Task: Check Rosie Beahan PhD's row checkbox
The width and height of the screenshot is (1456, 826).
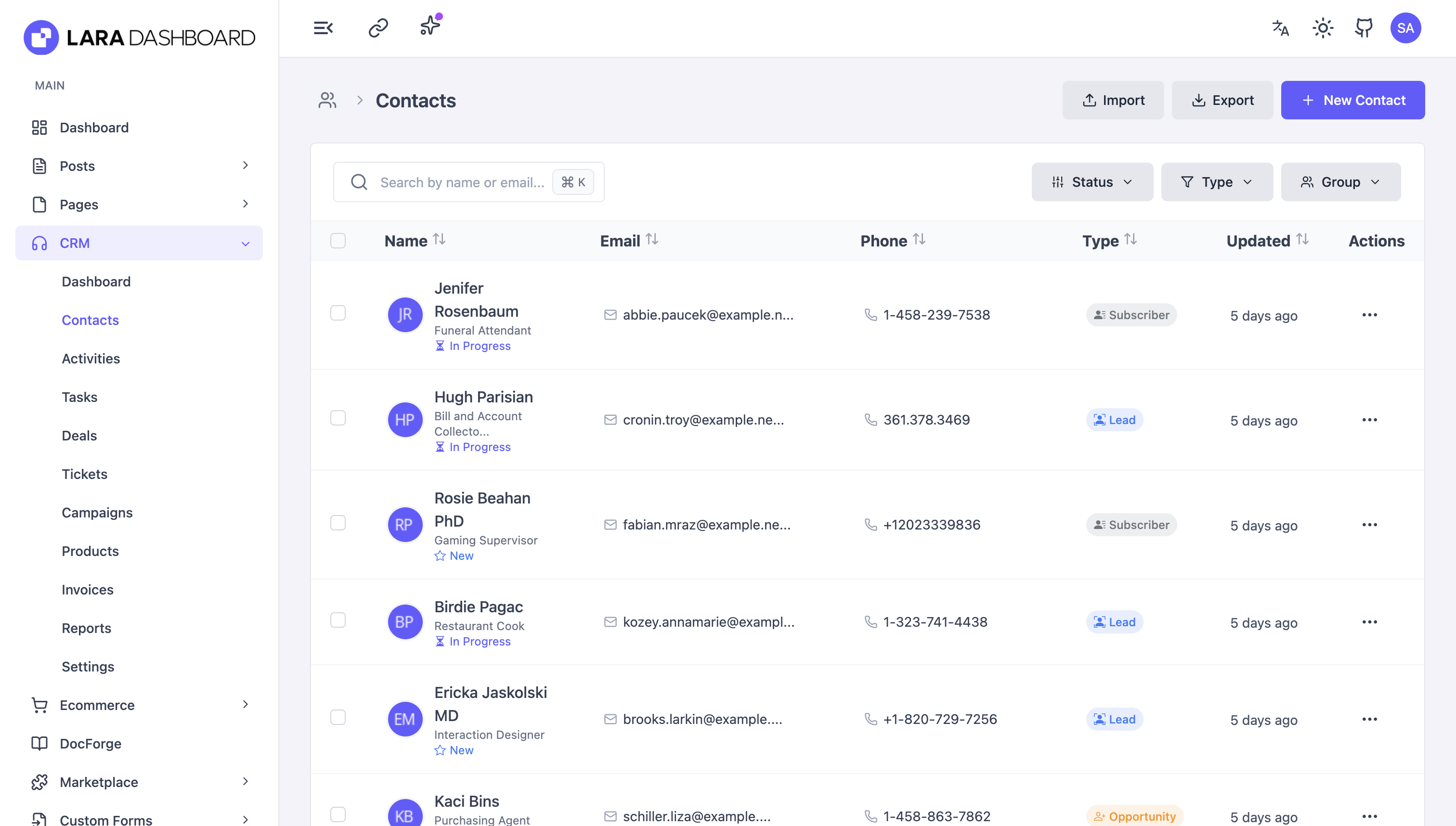Action: [338, 523]
